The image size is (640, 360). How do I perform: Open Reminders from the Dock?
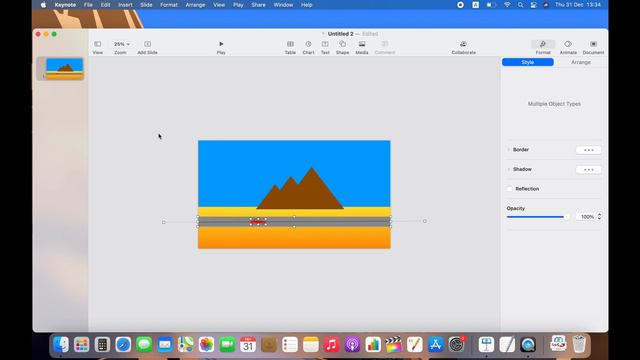click(x=289, y=344)
